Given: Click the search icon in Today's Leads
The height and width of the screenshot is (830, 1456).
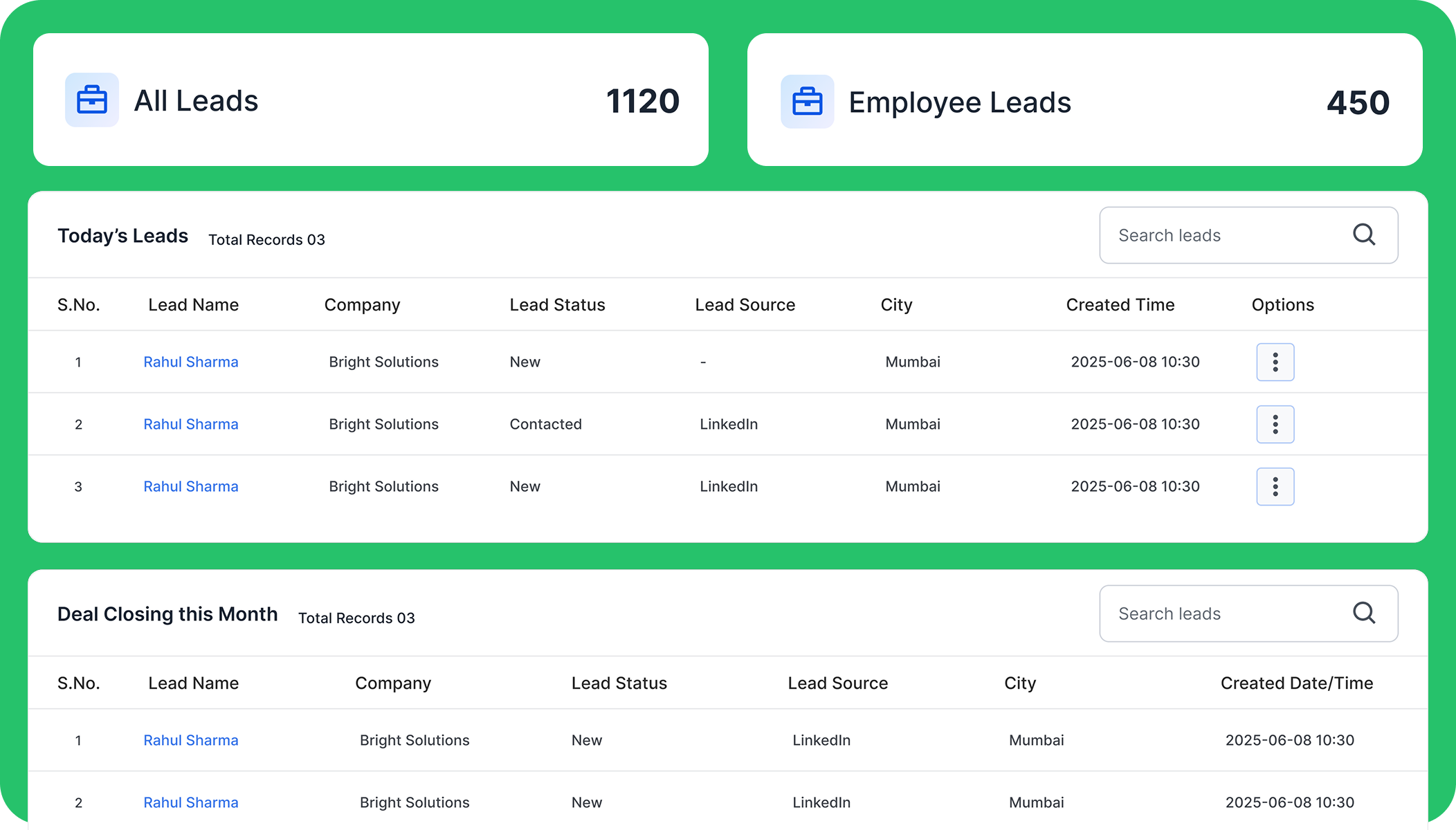Looking at the screenshot, I should (1363, 234).
